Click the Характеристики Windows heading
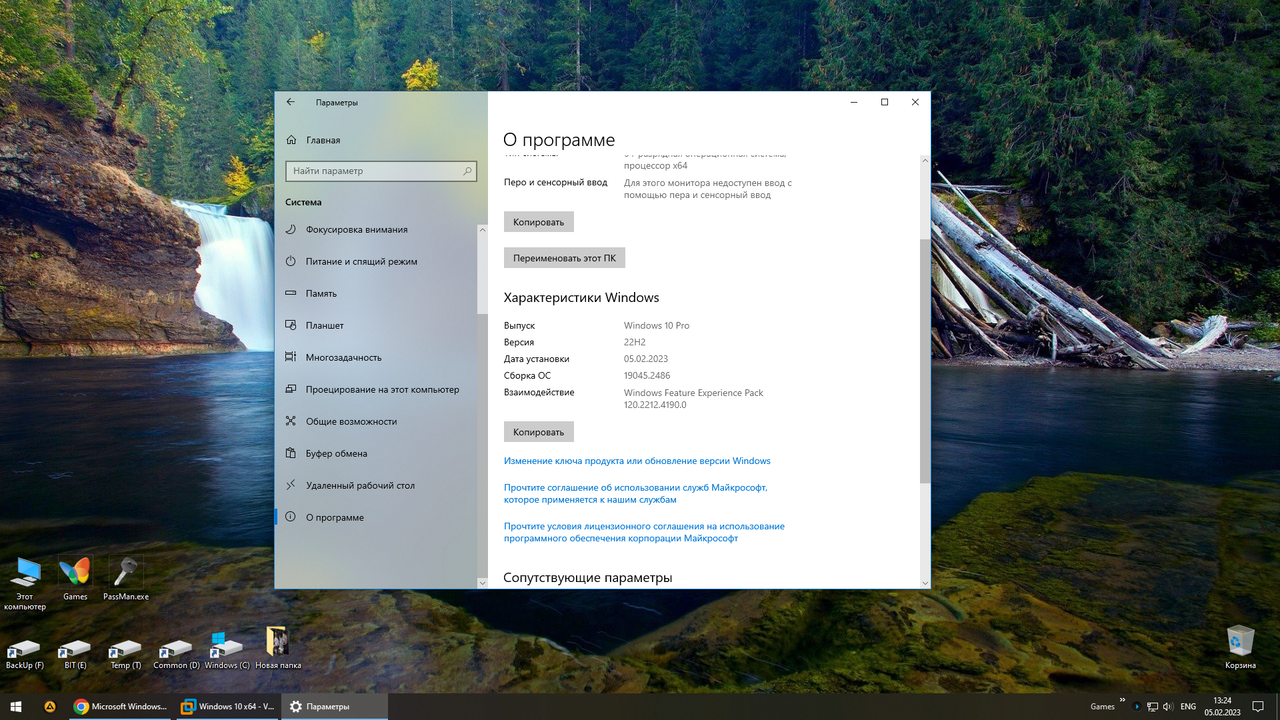The height and width of the screenshot is (720, 1280). coord(581,298)
